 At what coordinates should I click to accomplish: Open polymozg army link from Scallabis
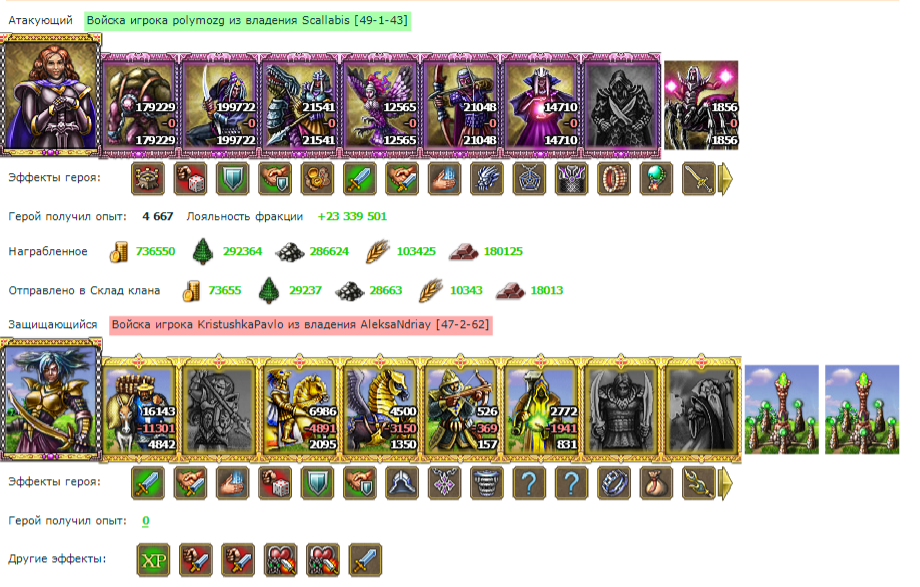click(247, 21)
